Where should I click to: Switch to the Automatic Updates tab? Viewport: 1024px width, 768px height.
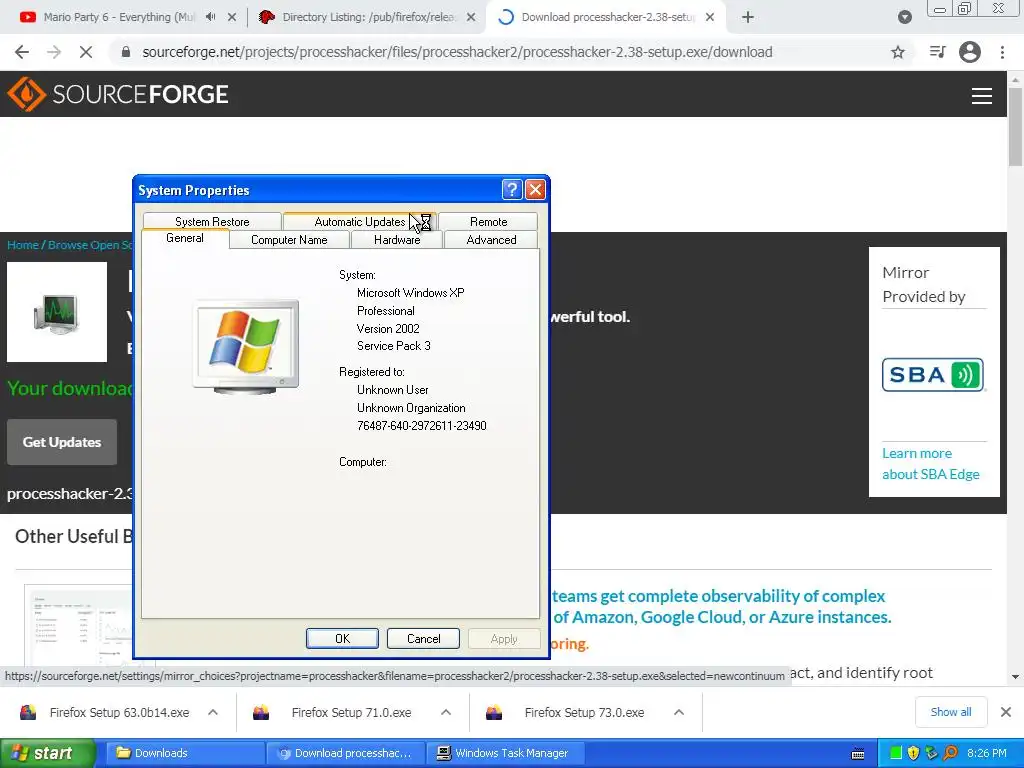pyautogui.click(x=359, y=221)
